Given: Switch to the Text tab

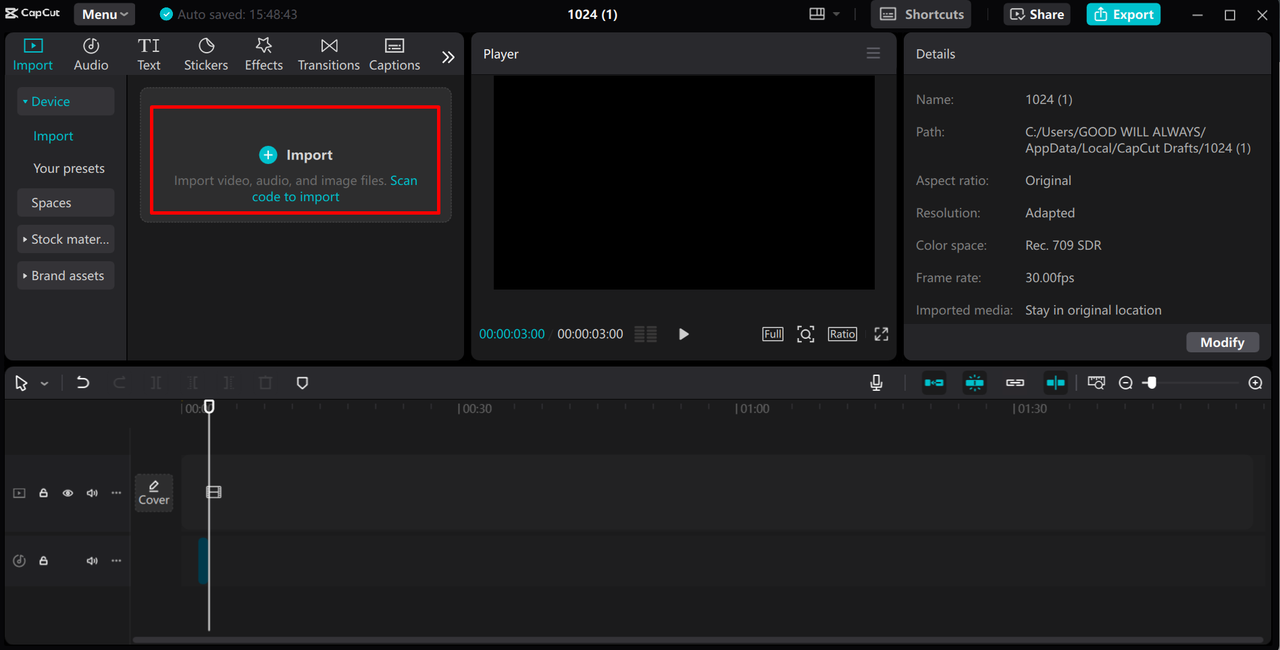Looking at the screenshot, I should (x=149, y=55).
